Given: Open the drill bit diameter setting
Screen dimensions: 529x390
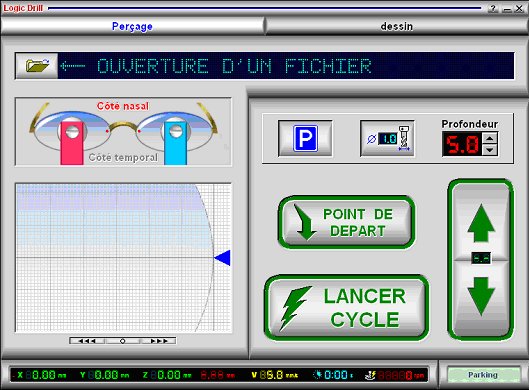Looking at the screenshot, I should click(x=387, y=138).
